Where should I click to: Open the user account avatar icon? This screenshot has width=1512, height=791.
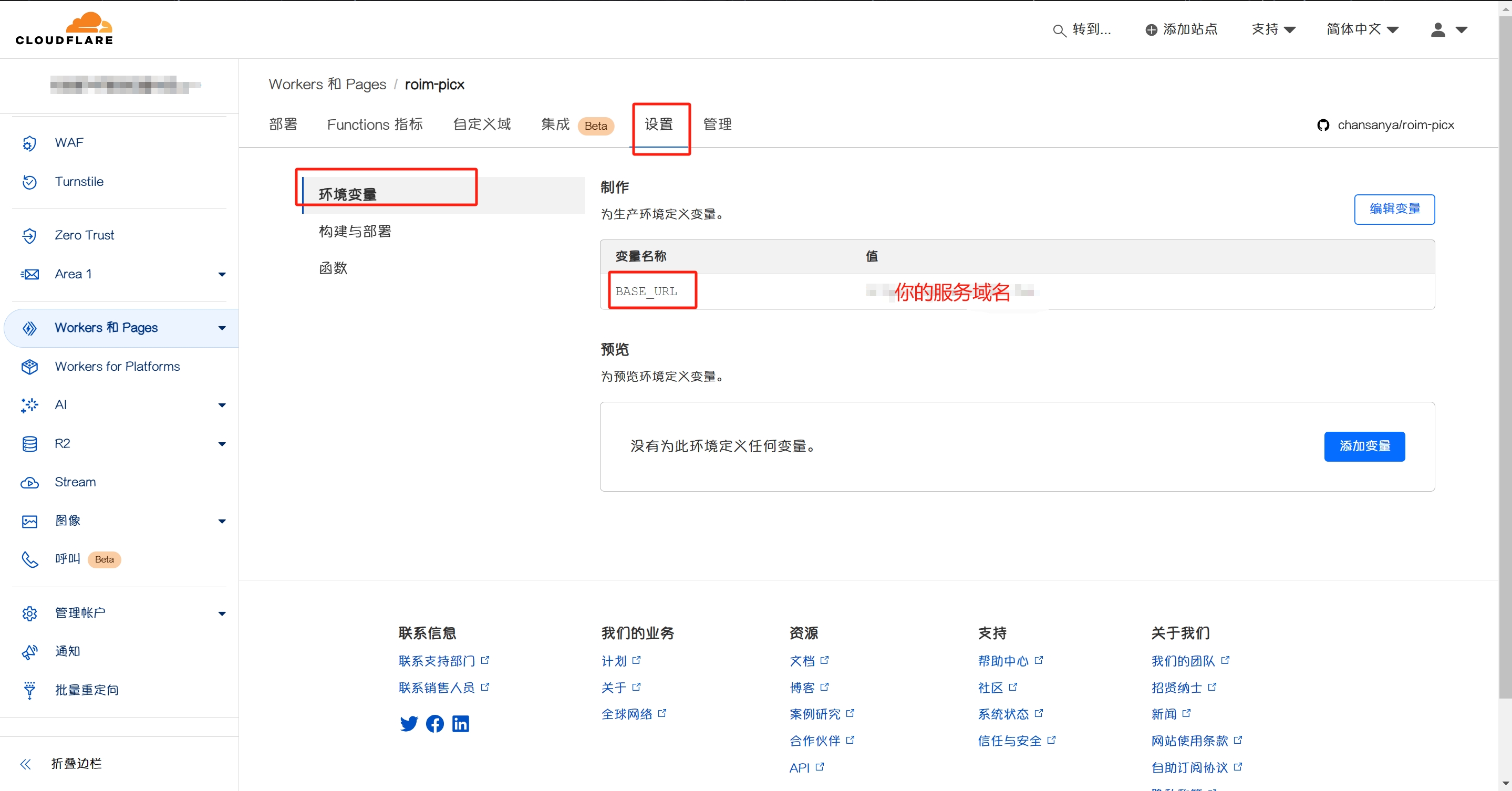tap(1437, 29)
